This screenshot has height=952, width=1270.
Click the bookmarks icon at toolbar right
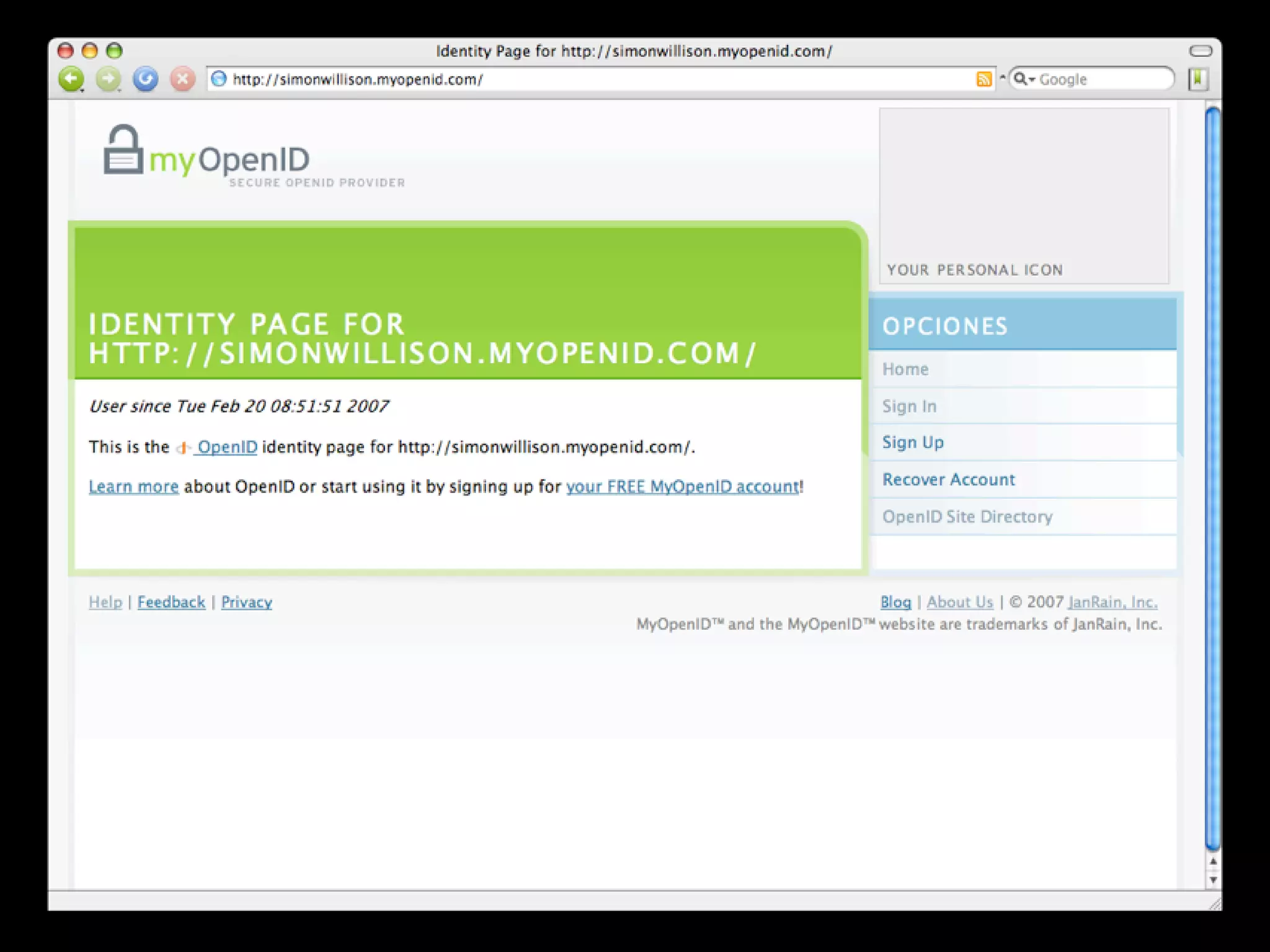[1198, 79]
